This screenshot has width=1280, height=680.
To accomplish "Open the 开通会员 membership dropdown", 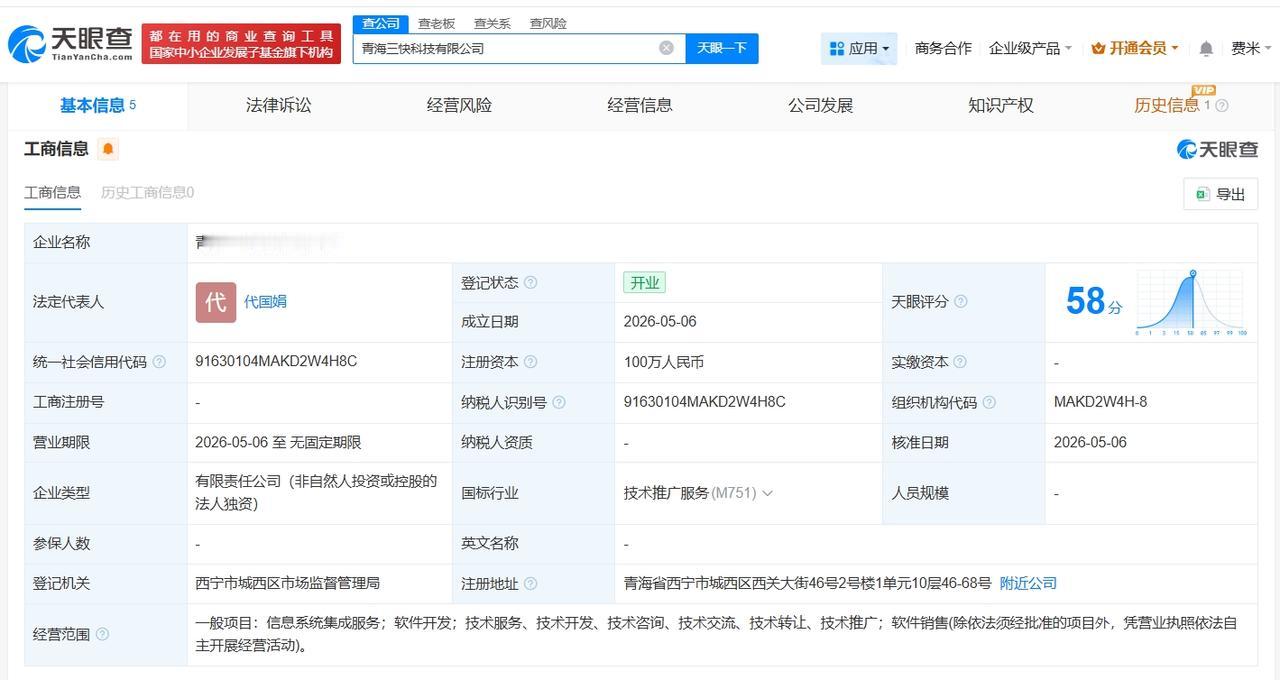I will (x=1135, y=48).
